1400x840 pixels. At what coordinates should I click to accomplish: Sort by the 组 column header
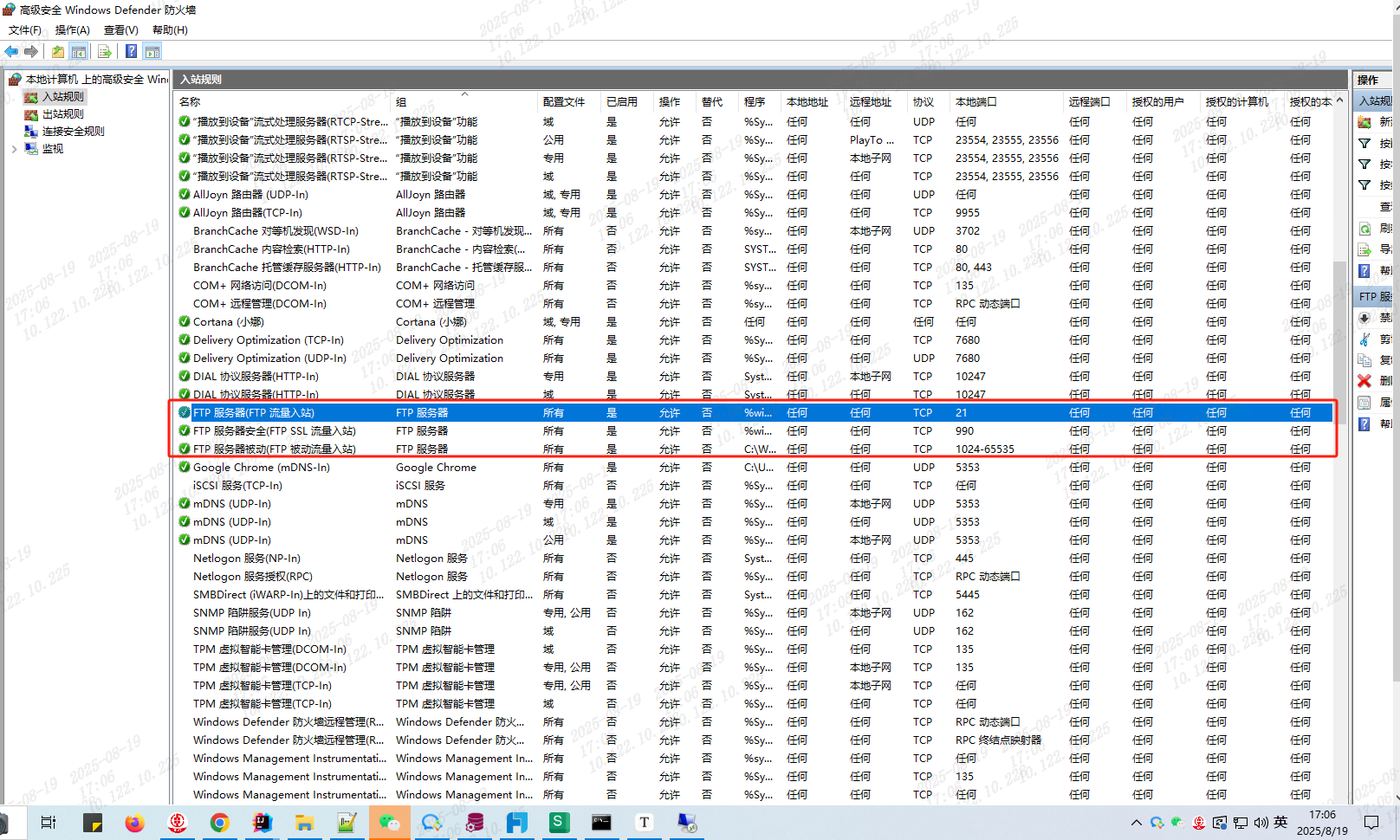pyautogui.click(x=401, y=102)
